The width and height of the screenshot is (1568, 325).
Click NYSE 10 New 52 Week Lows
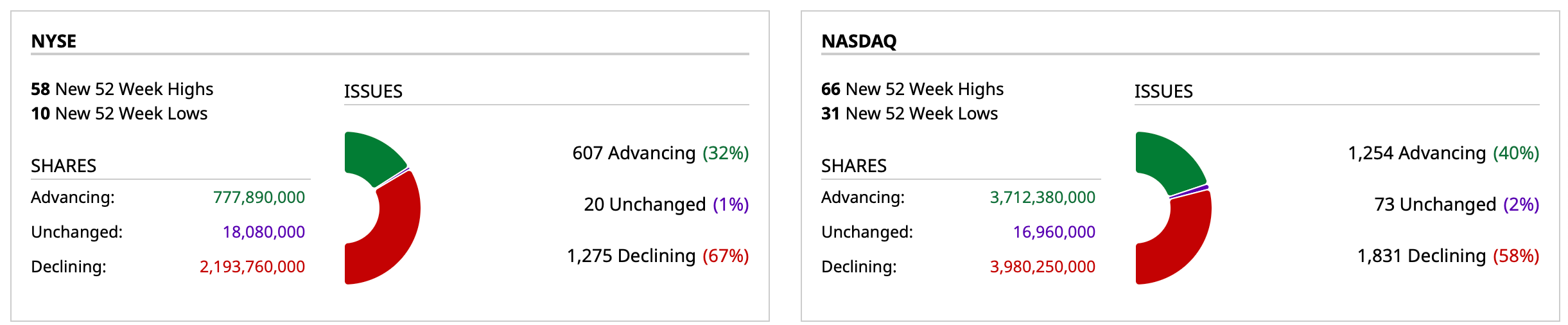click(x=119, y=114)
